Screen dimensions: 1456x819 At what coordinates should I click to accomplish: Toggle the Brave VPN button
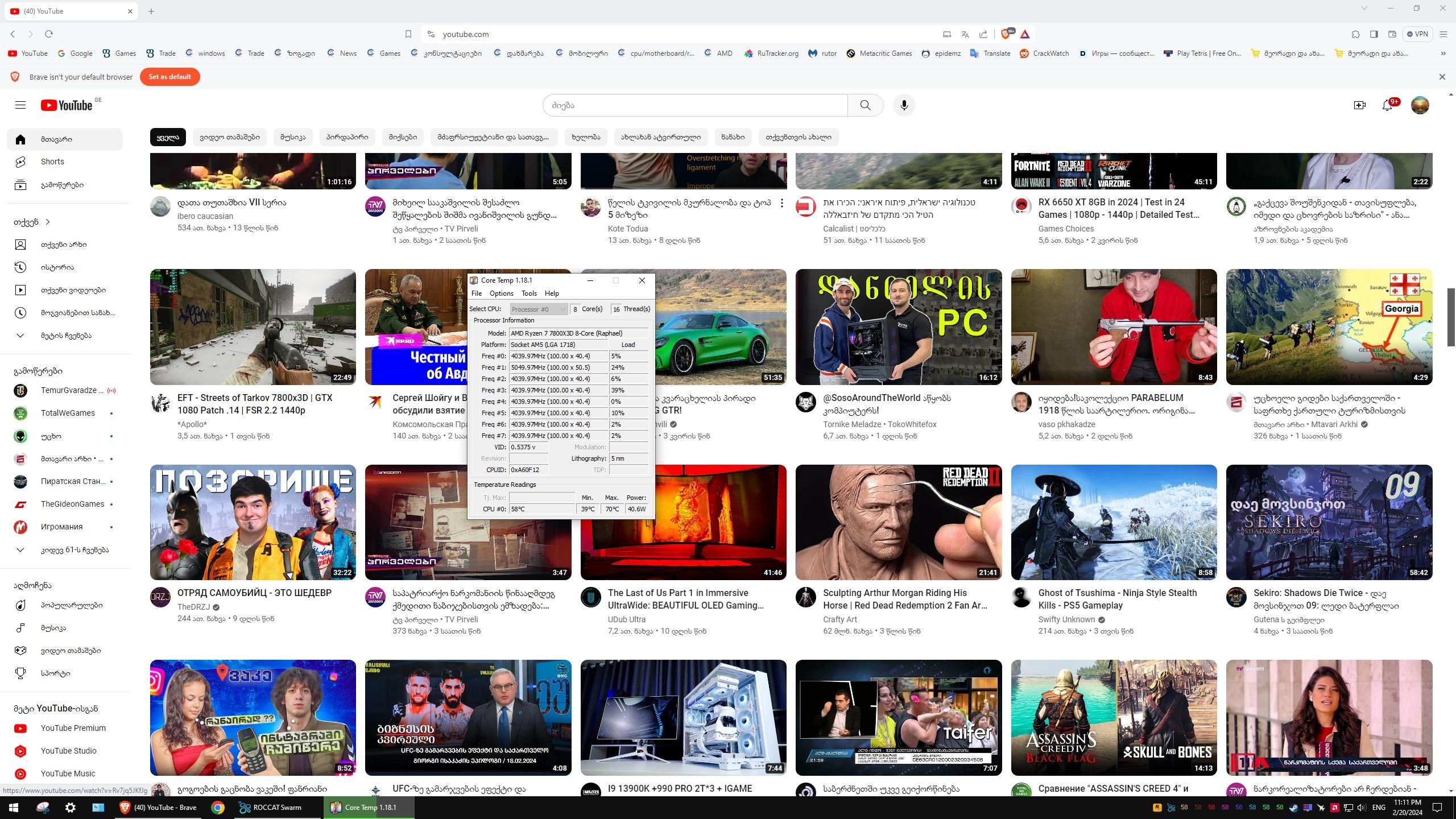click(1417, 34)
